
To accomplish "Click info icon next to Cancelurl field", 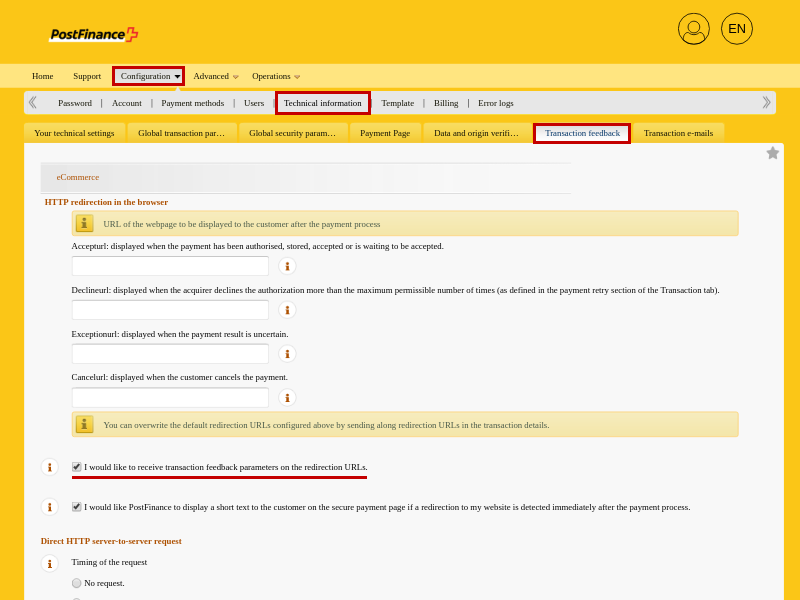I will click(287, 398).
